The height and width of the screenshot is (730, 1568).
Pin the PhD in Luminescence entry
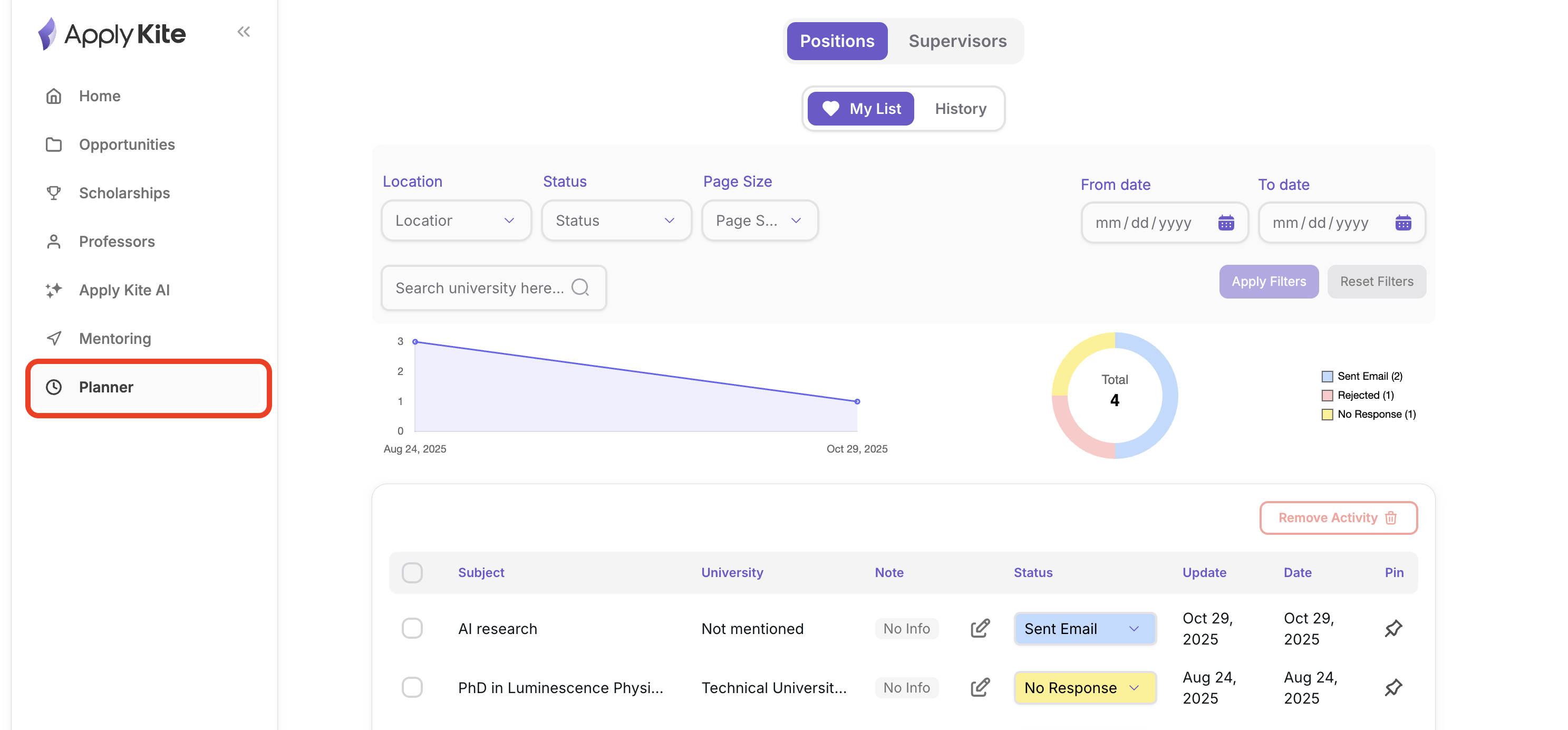coord(1393,687)
